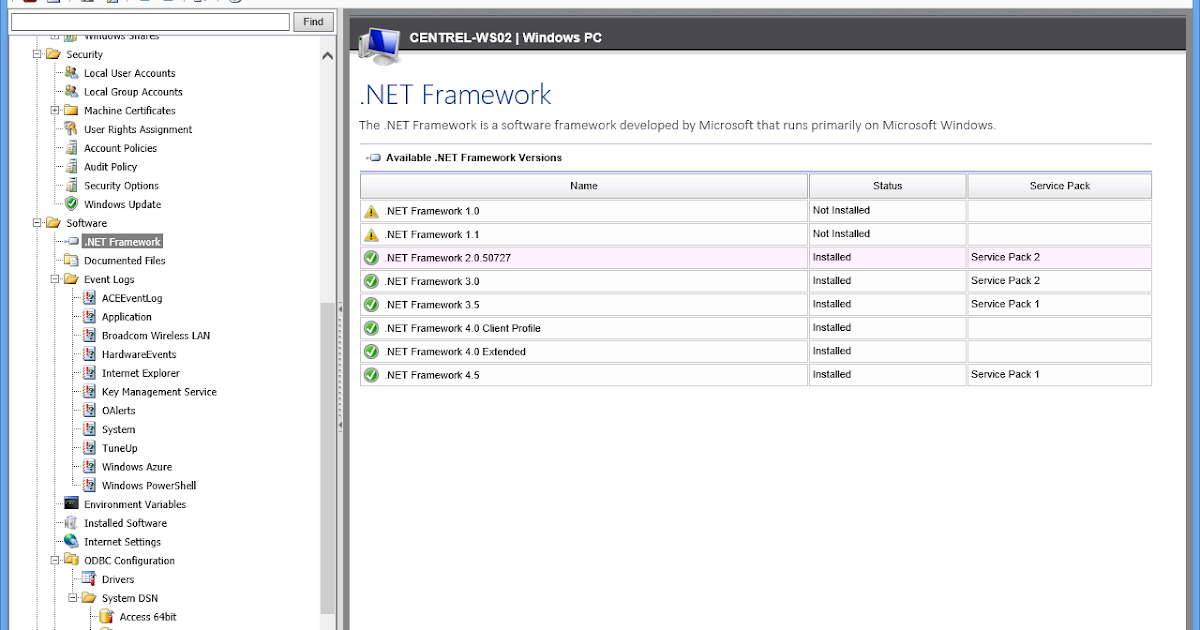Click the '.NET Framework 3.0' name cell

(x=584, y=281)
